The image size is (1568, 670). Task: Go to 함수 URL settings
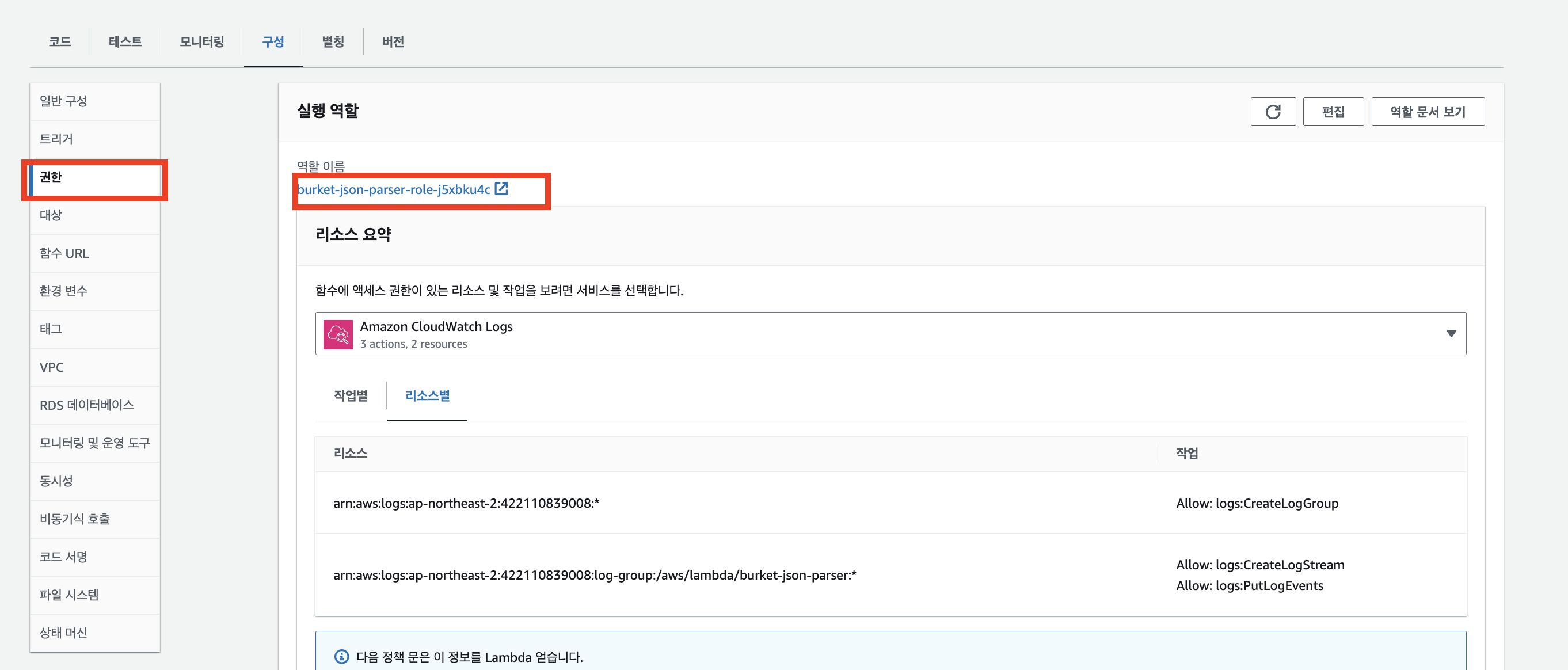(x=64, y=253)
